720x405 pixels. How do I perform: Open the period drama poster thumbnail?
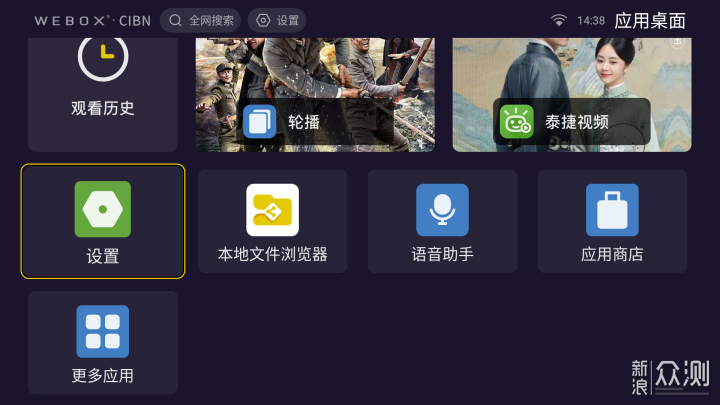tap(572, 95)
